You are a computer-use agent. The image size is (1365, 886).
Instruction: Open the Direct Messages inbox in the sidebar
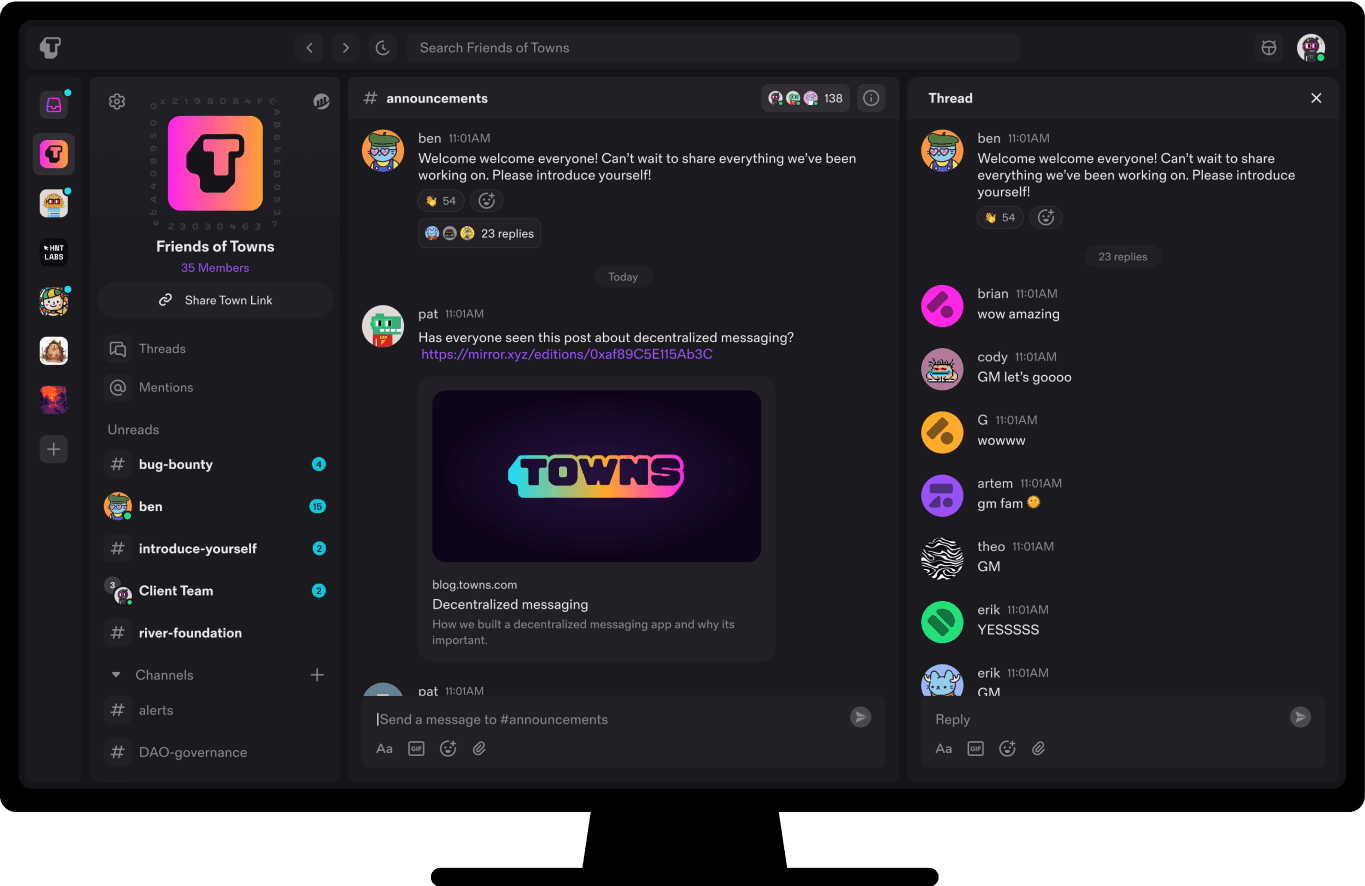[x=54, y=104]
